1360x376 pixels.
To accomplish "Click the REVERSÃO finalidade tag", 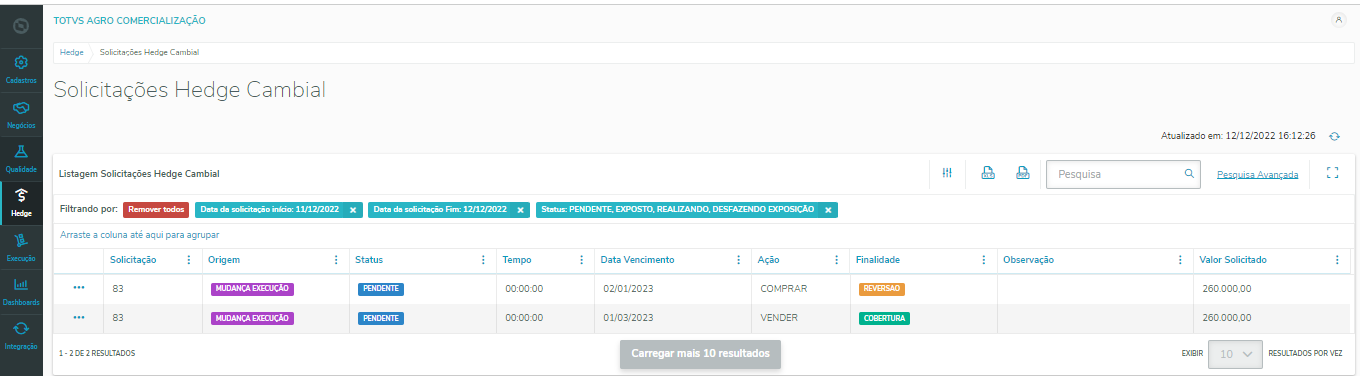I will click(x=882, y=288).
